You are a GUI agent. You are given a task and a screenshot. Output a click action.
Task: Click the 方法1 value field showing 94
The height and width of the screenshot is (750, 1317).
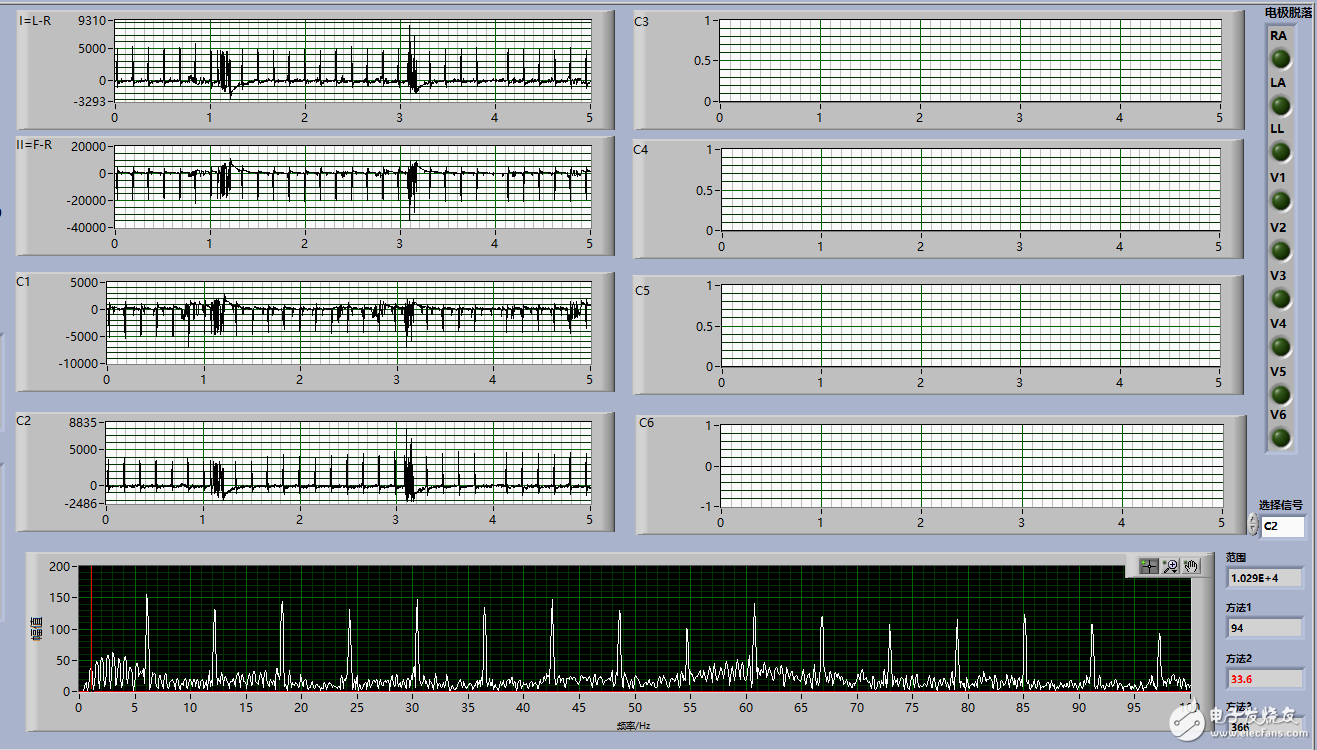click(x=1265, y=628)
